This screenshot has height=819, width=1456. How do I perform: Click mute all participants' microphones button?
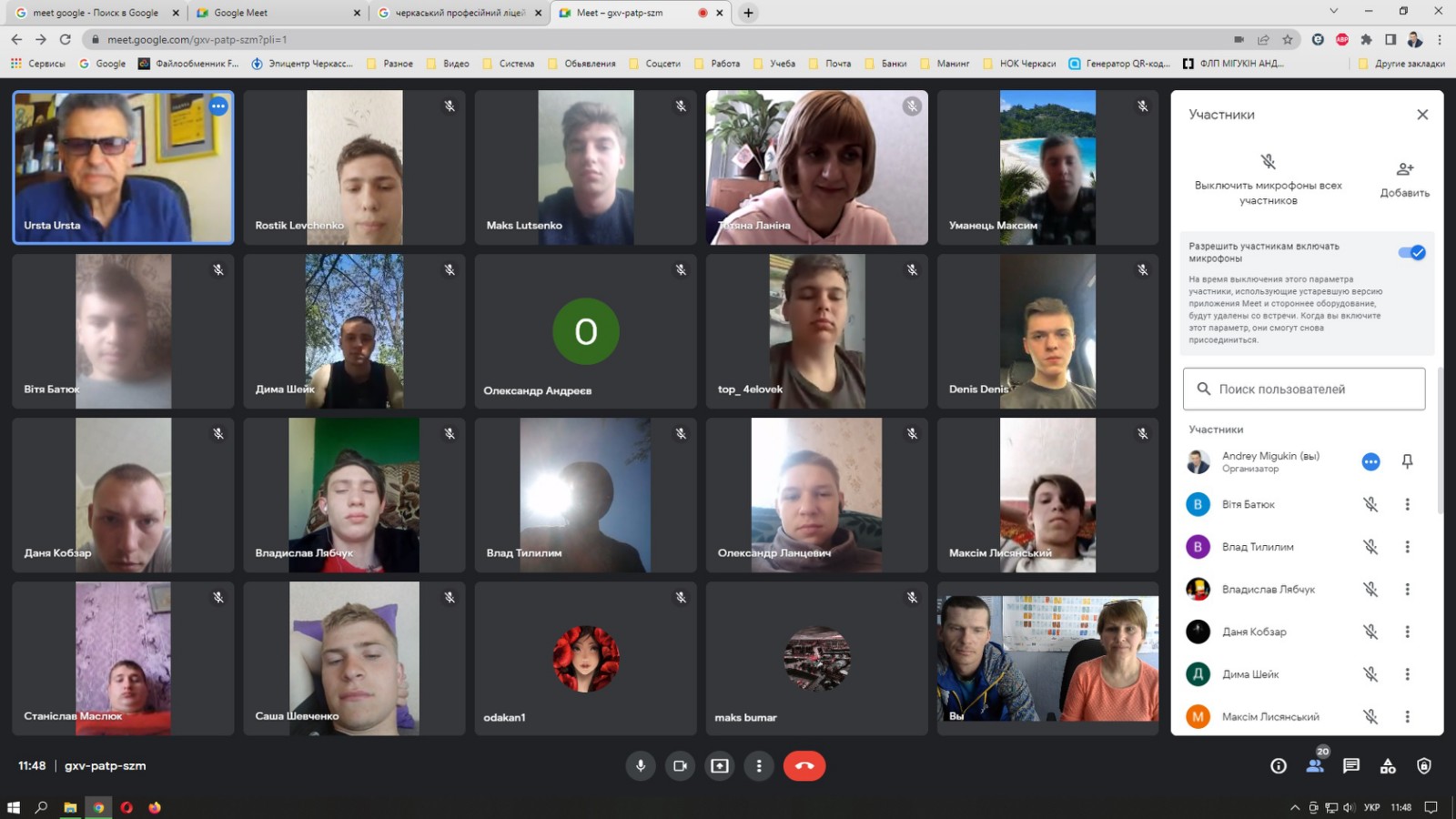1268,178
